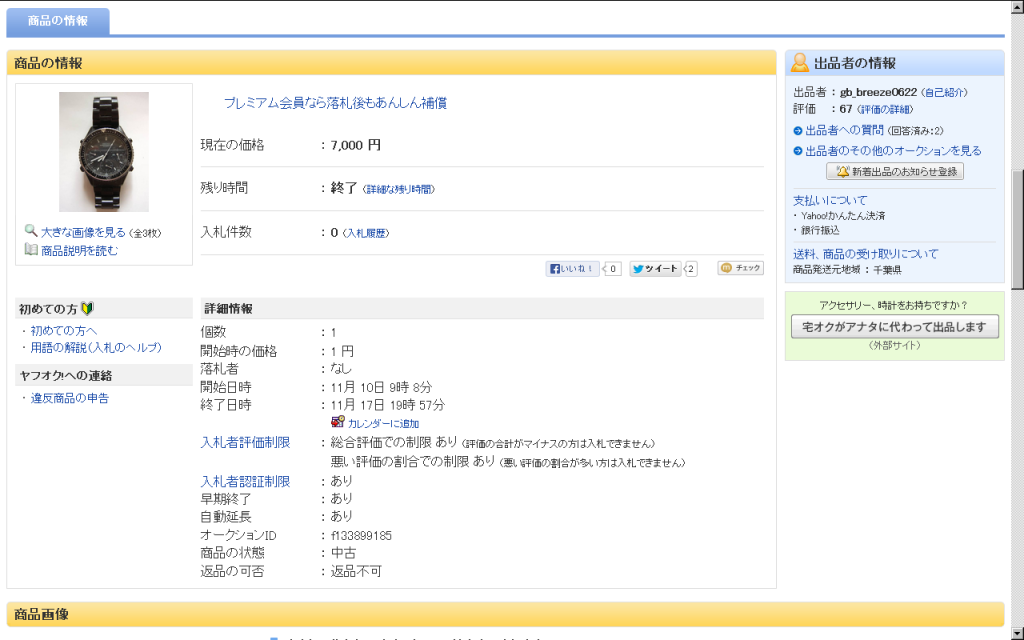Click the magnifier icon beside 大きな画像を見る

point(31,231)
